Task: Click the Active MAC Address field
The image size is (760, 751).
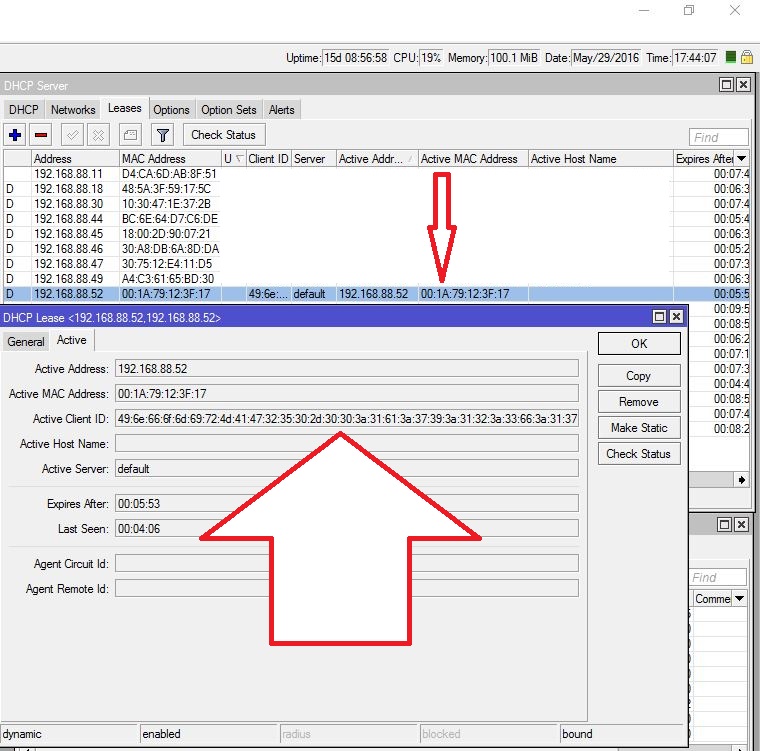Action: pyautogui.click(x=347, y=393)
